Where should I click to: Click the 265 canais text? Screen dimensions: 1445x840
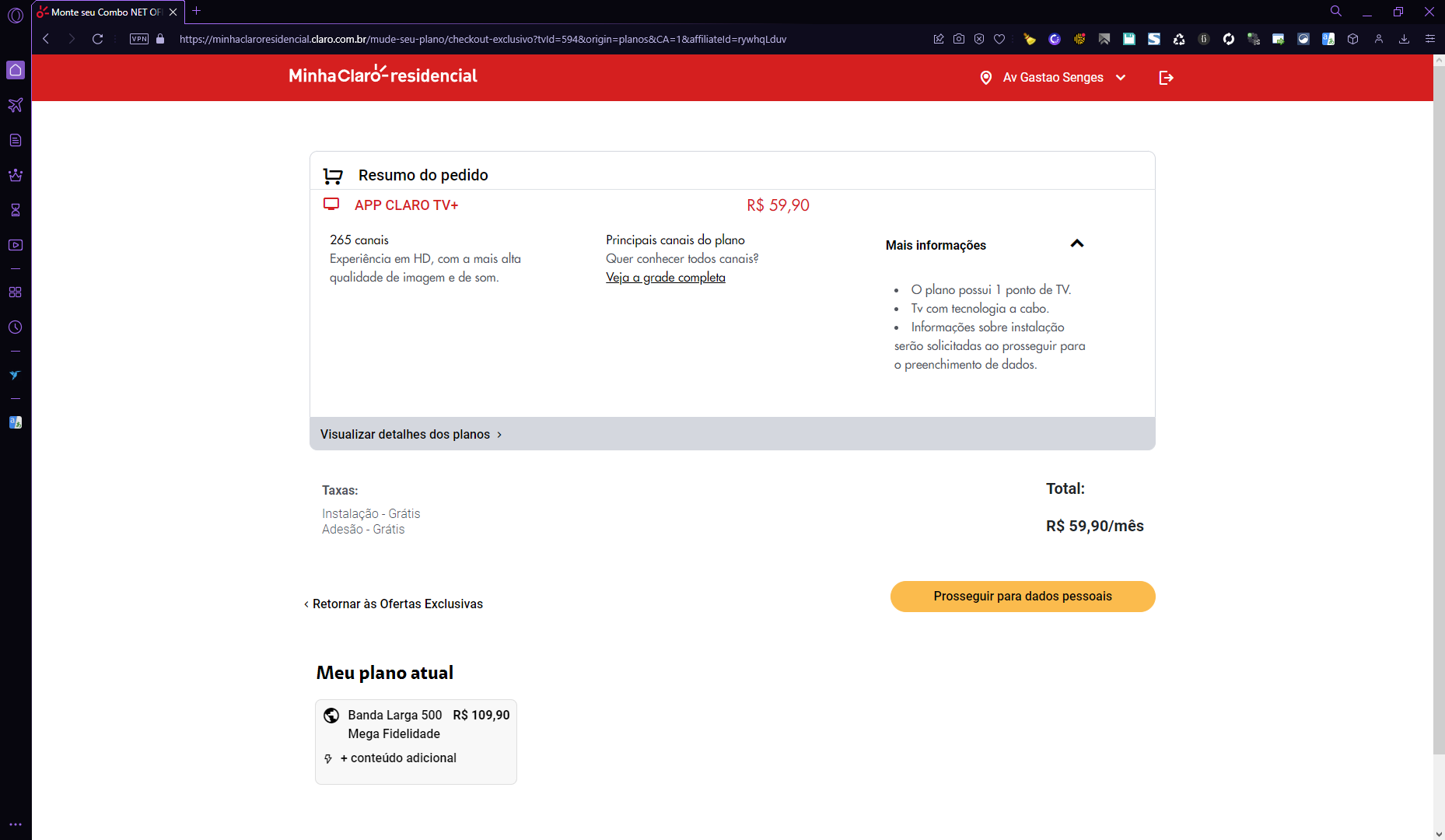[x=359, y=240]
